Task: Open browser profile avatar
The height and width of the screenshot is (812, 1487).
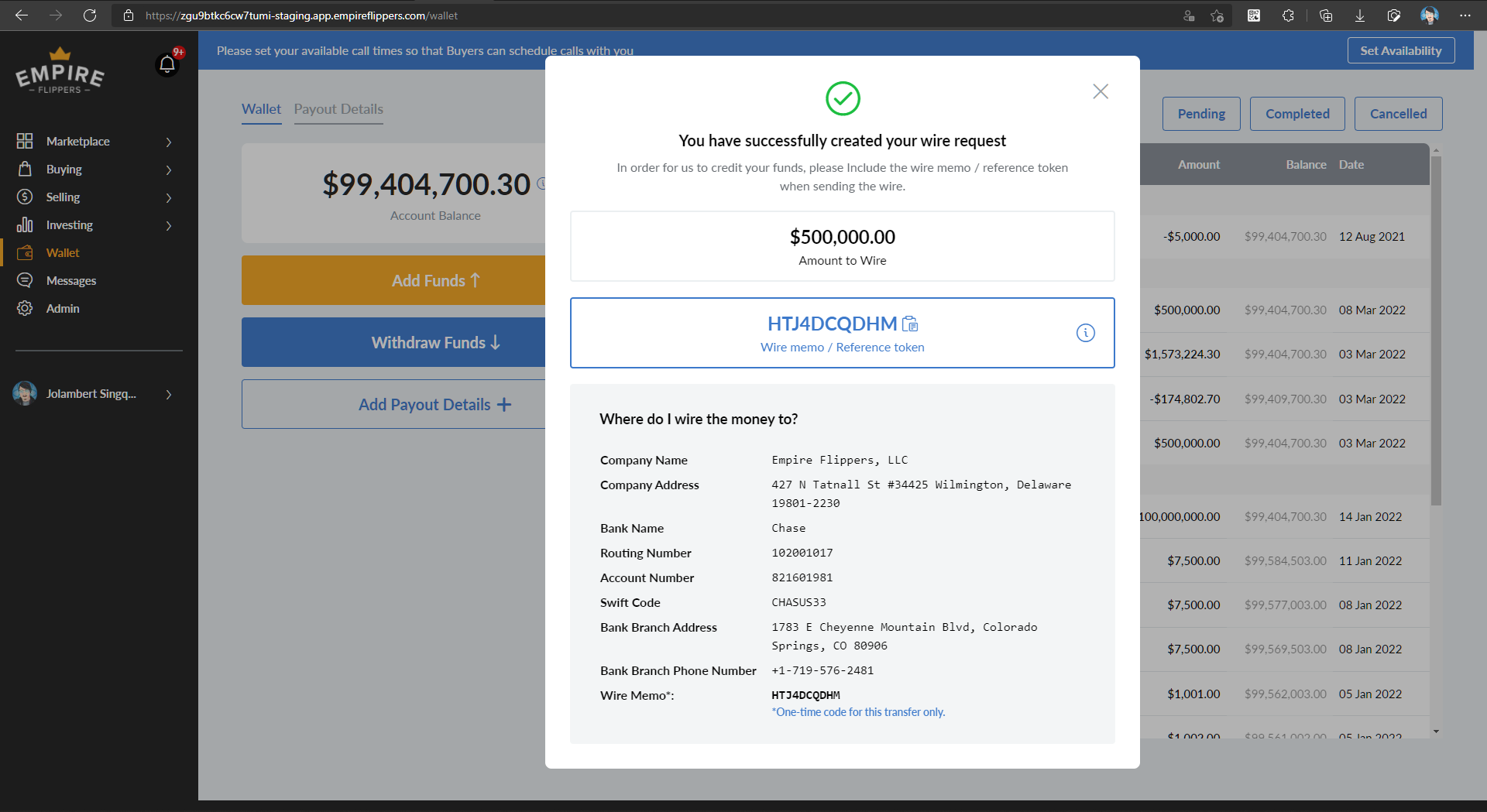Action: coord(1430,15)
